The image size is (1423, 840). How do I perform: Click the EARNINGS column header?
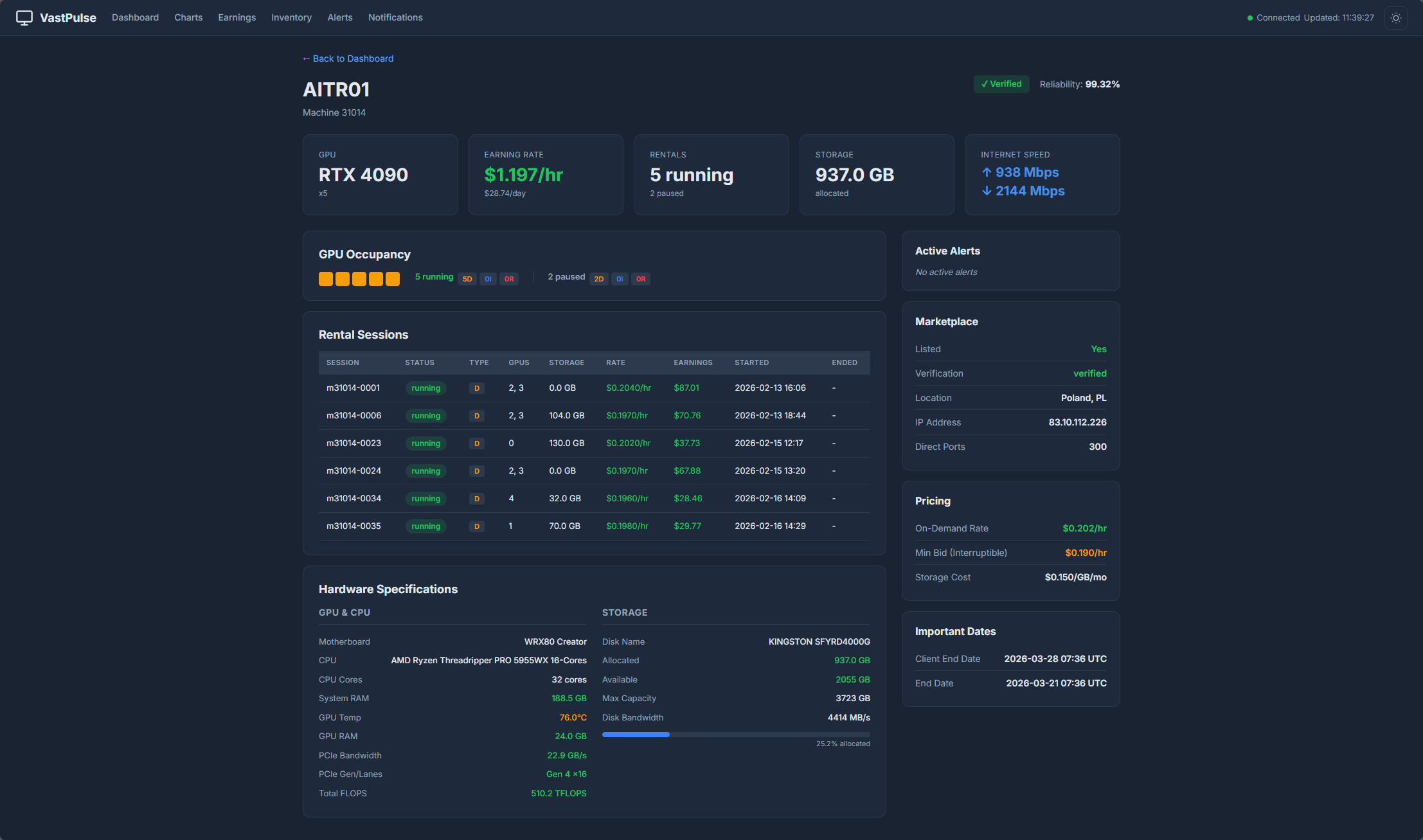692,362
